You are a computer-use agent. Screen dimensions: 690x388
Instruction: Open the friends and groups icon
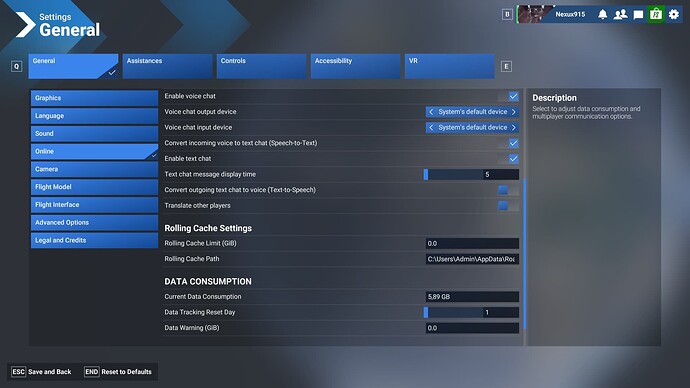point(620,15)
